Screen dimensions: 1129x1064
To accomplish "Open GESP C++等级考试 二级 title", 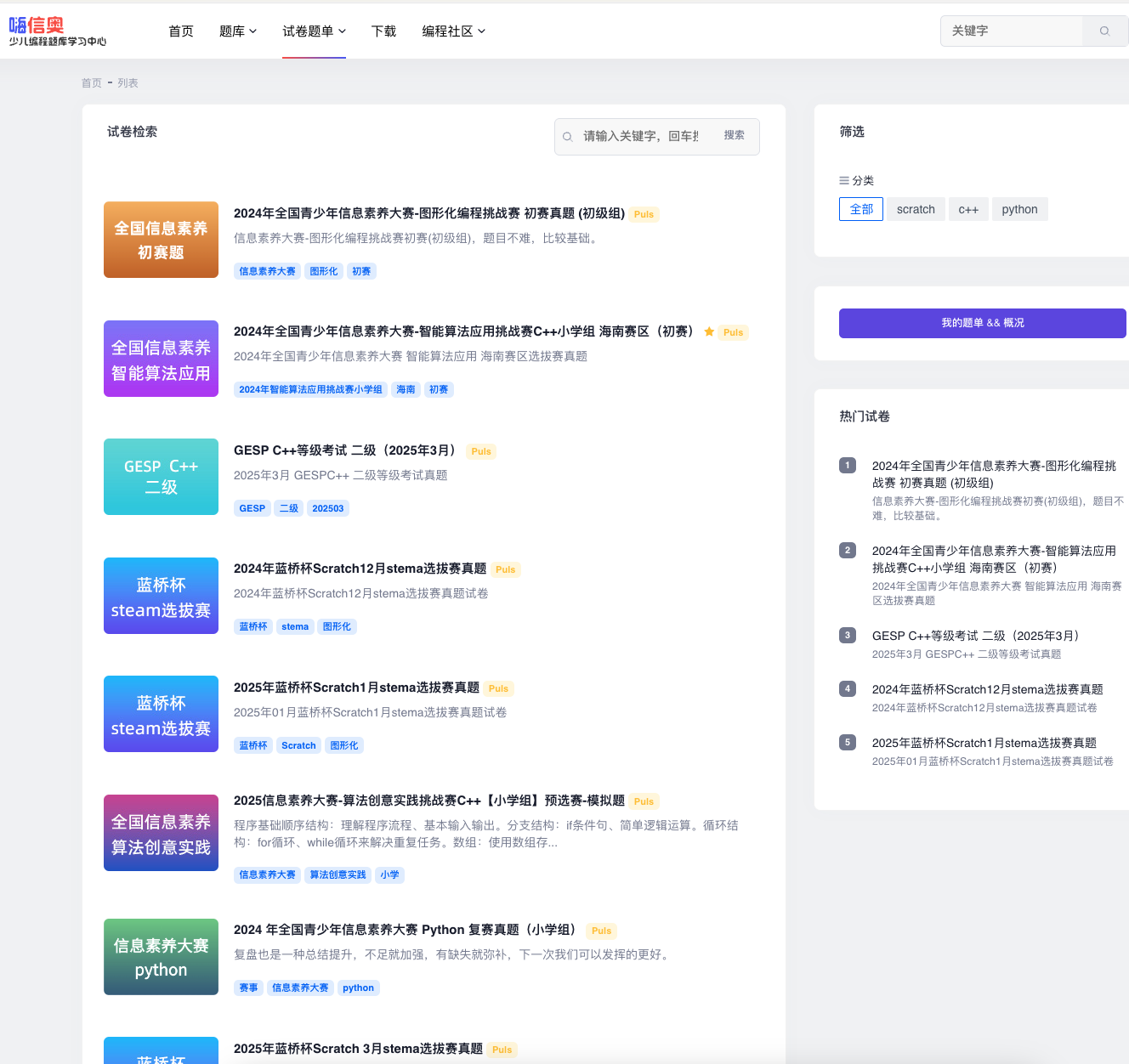I will 344,450.
